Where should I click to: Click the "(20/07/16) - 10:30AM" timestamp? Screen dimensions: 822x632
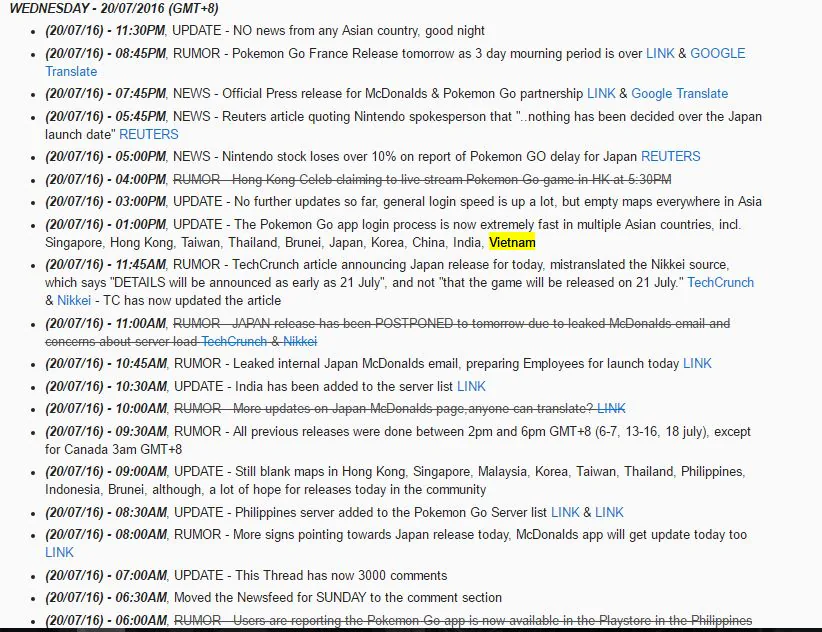tap(106, 386)
